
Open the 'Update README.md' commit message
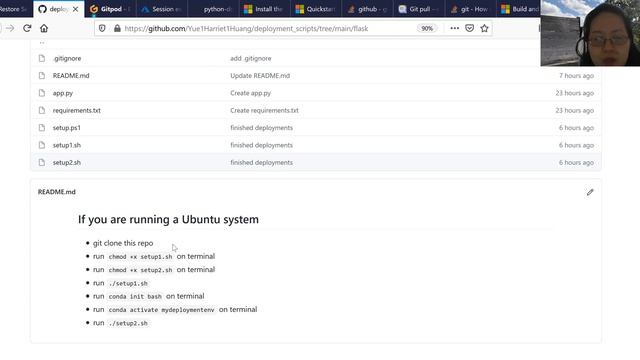pyautogui.click(x=260, y=76)
